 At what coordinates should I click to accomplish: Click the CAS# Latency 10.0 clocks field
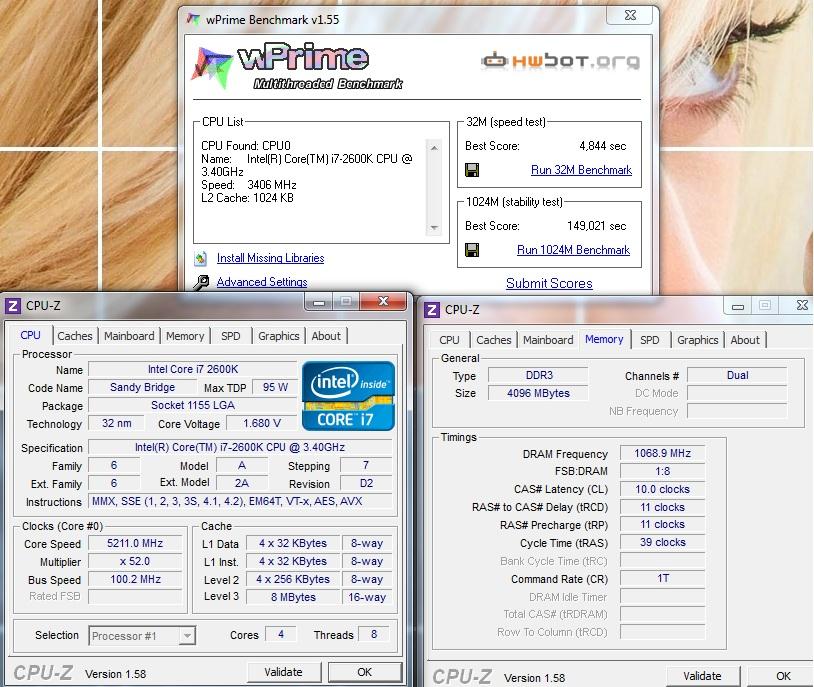click(662, 489)
